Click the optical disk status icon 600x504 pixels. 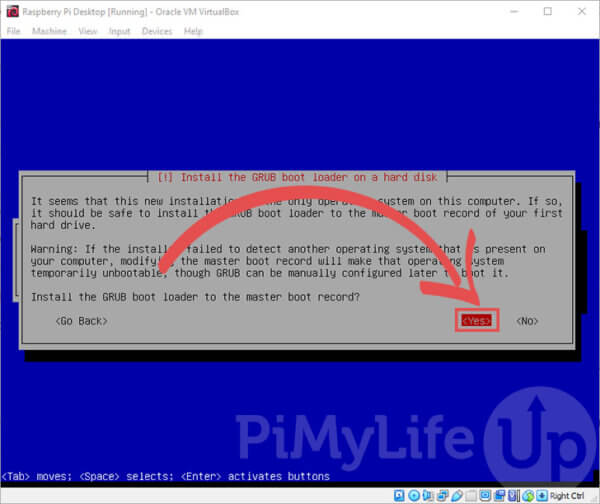[414, 496]
